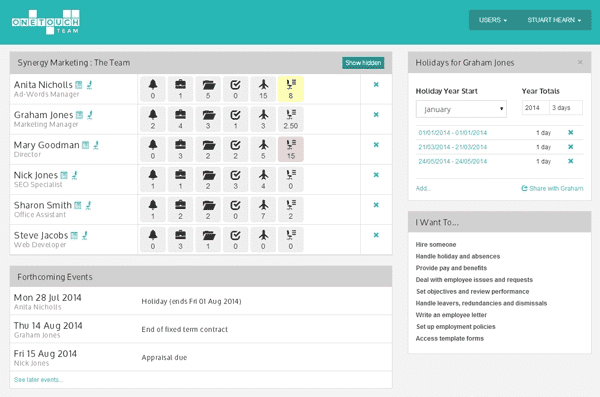600x397 pixels.
Task: Hide Anita Nicholls row with the X
Action: point(376,85)
